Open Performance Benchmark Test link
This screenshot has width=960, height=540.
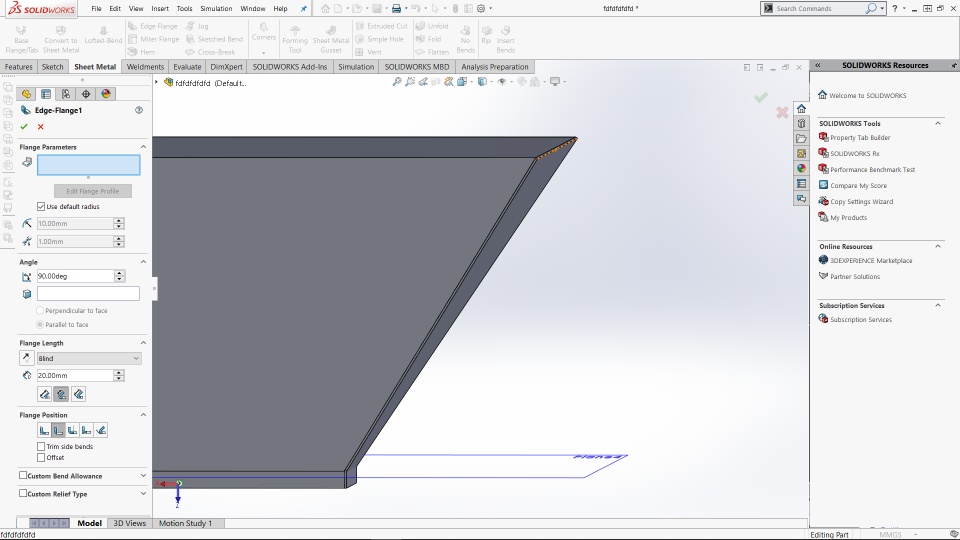(872, 170)
